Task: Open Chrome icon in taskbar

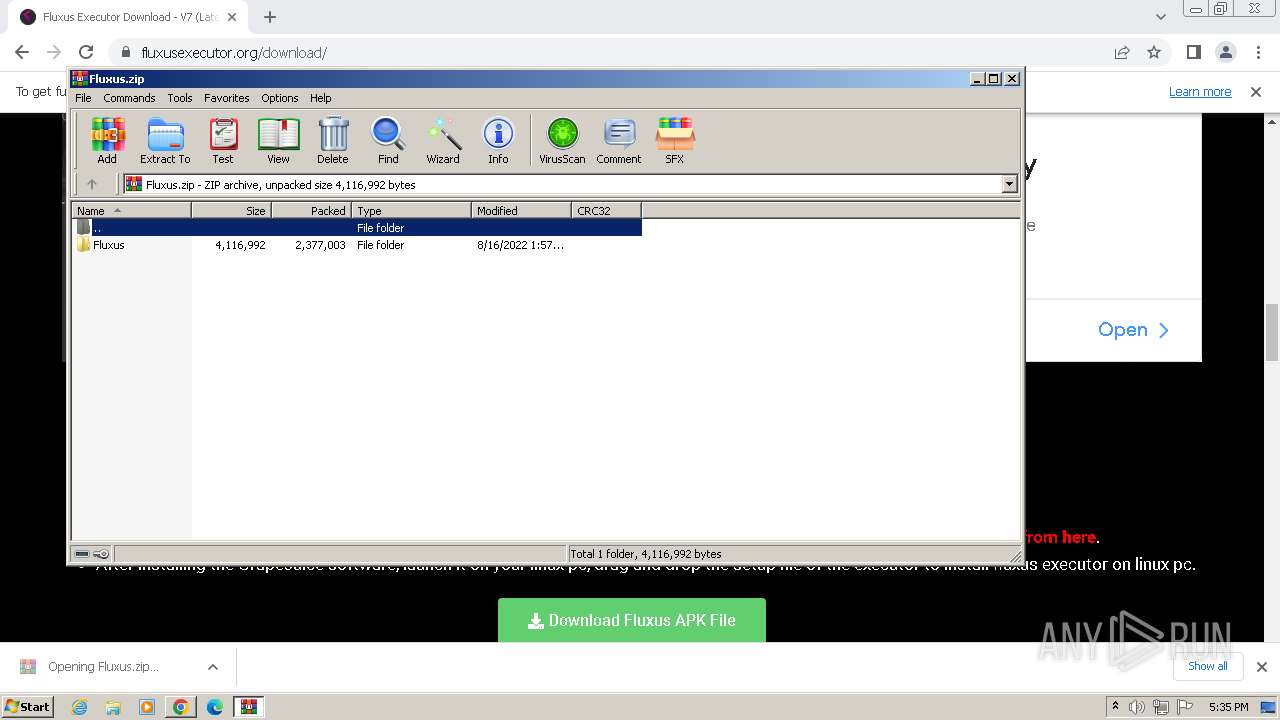Action: [x=180, y=707]
